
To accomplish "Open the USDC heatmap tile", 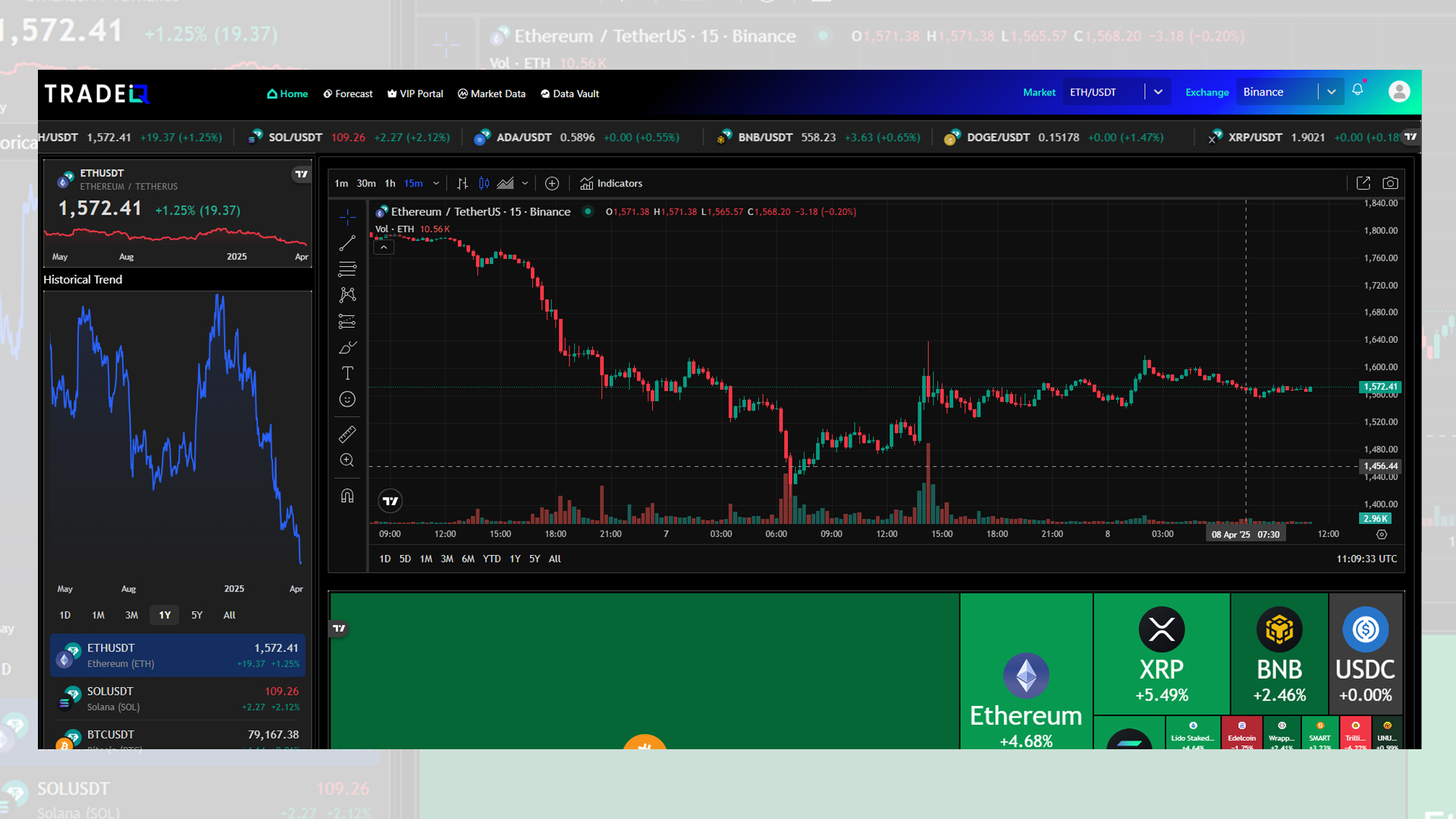I will [x=1365, y=654].
